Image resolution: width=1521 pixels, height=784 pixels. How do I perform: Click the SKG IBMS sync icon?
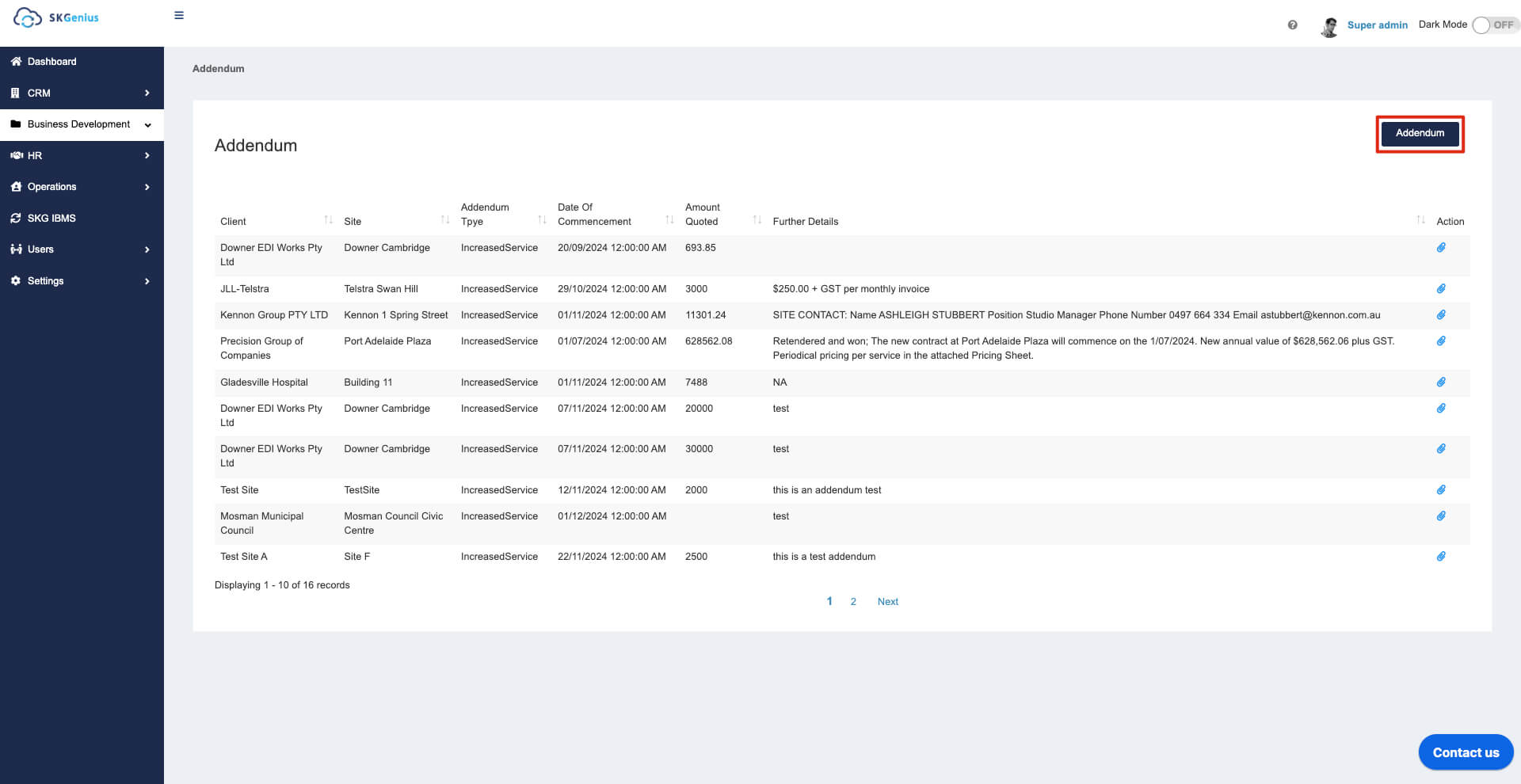coord(15,218)
